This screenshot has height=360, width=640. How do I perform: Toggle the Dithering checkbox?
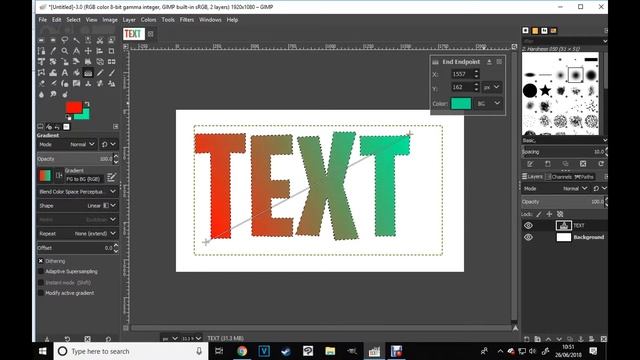click(41, 261)
